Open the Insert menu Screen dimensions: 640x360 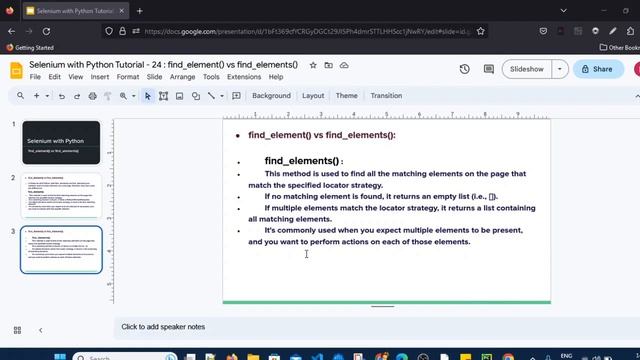pyautogui.click(x=100, y=77)
